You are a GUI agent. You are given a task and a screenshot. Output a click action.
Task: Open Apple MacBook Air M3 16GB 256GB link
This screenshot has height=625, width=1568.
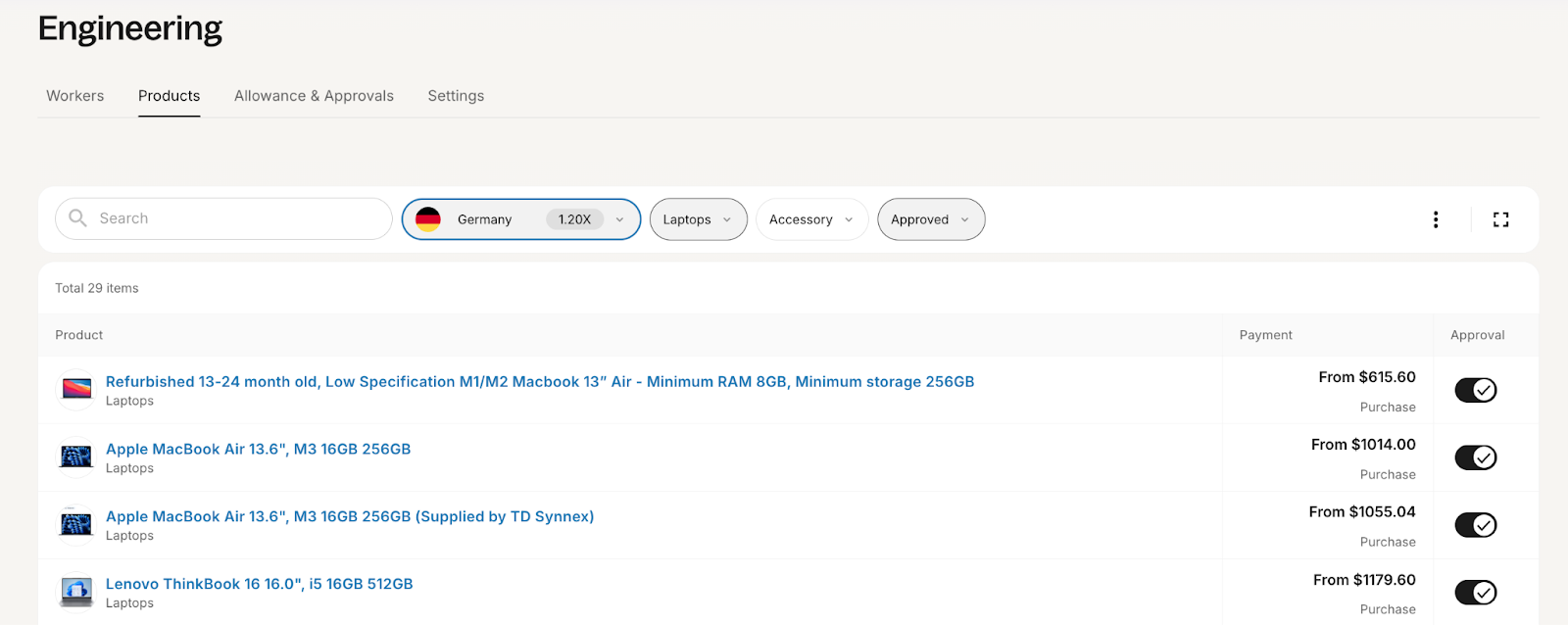(258, 450)
